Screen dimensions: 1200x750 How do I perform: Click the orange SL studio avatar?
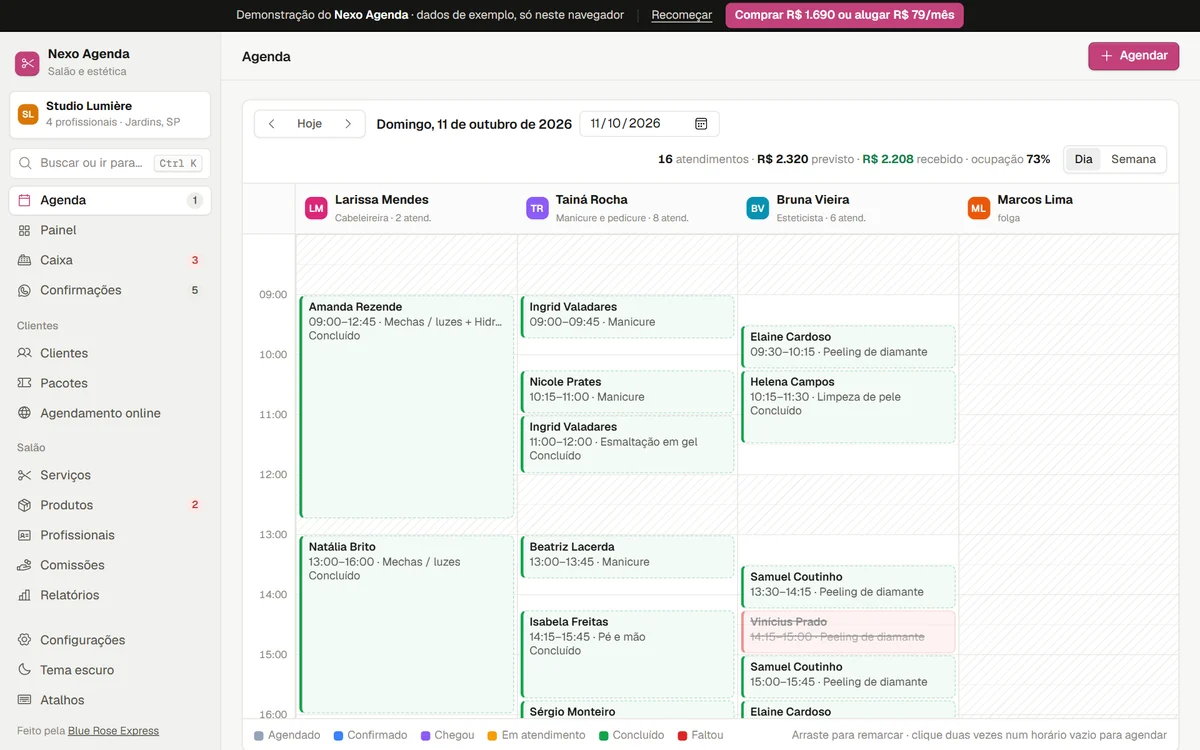point(28,114)
